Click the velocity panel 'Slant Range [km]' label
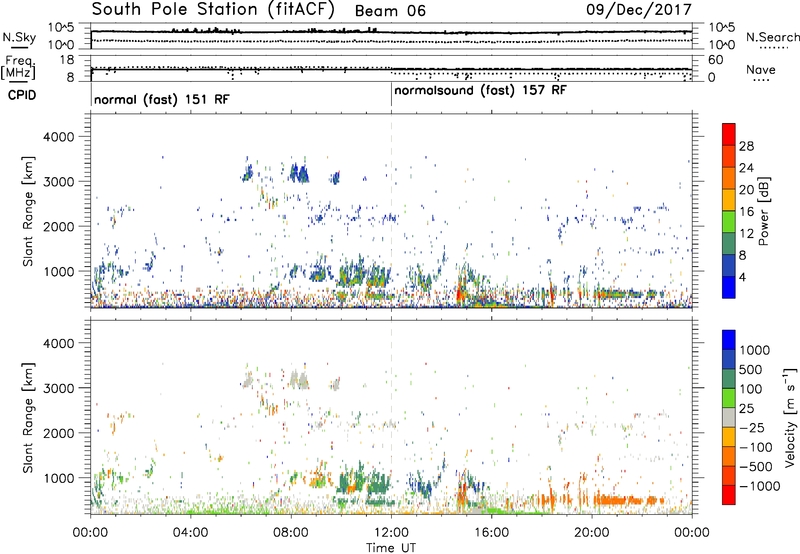Screen dimensions: 800x554 pos(28,418)
